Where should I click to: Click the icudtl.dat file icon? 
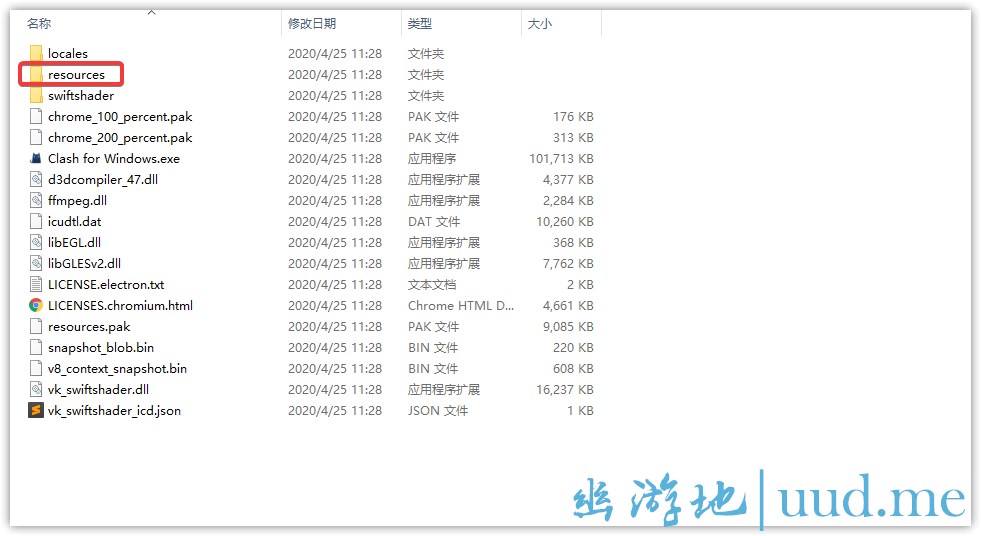coord(36,222)
